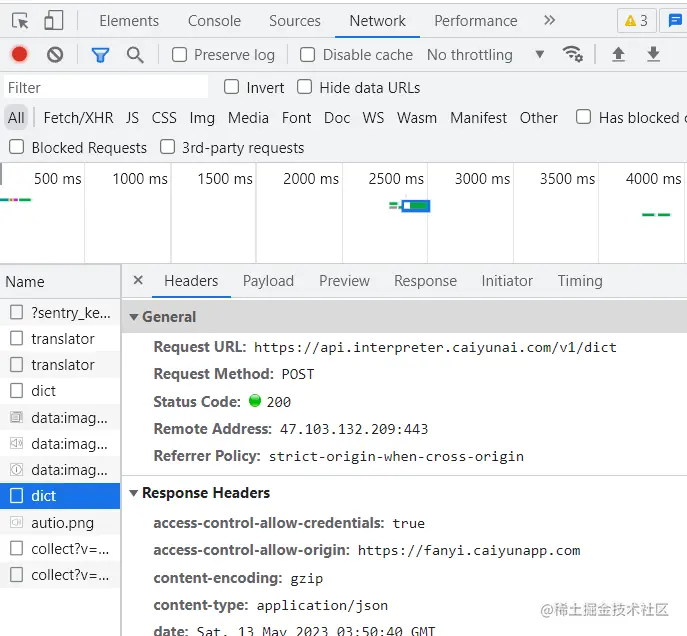The width and height of the screenshot is (687, 636).
Task: Open the Response tab
Action: (425, 281)
